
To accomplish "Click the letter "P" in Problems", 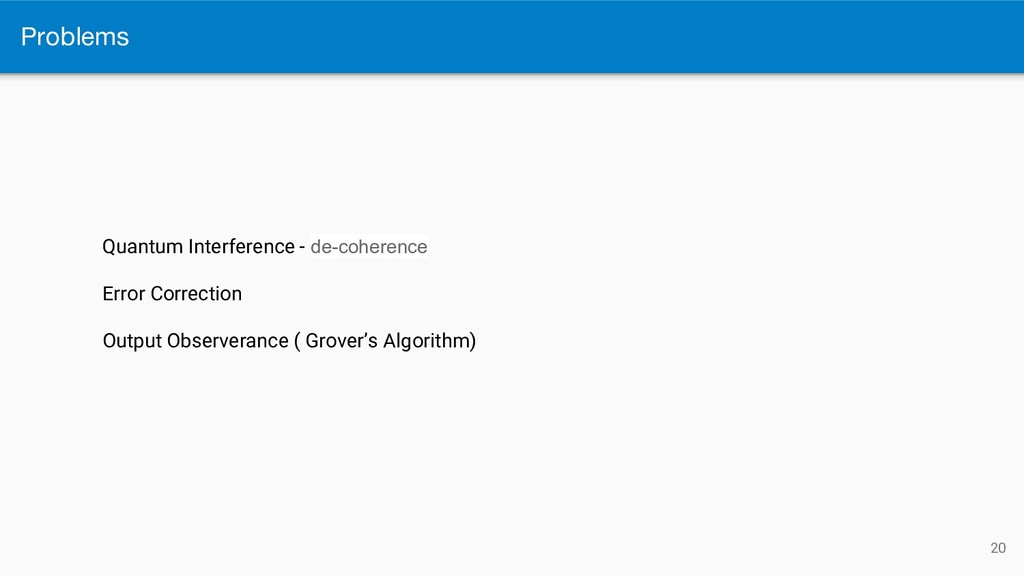I will 27,37.
